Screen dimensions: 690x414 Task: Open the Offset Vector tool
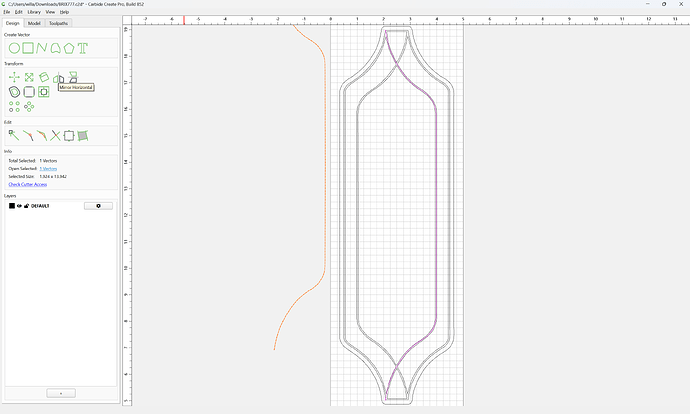click(x=14, y=92)
